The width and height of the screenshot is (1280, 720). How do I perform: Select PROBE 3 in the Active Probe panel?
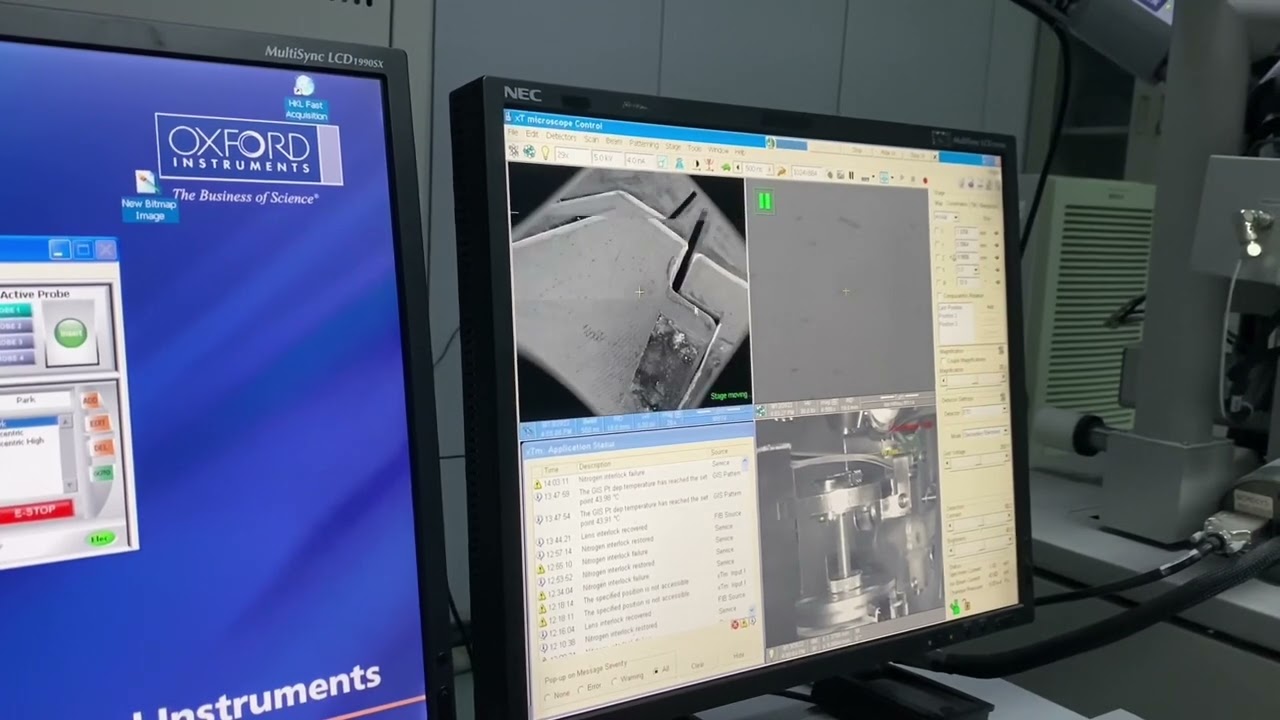pyautogui.click(x=15, y=342)
